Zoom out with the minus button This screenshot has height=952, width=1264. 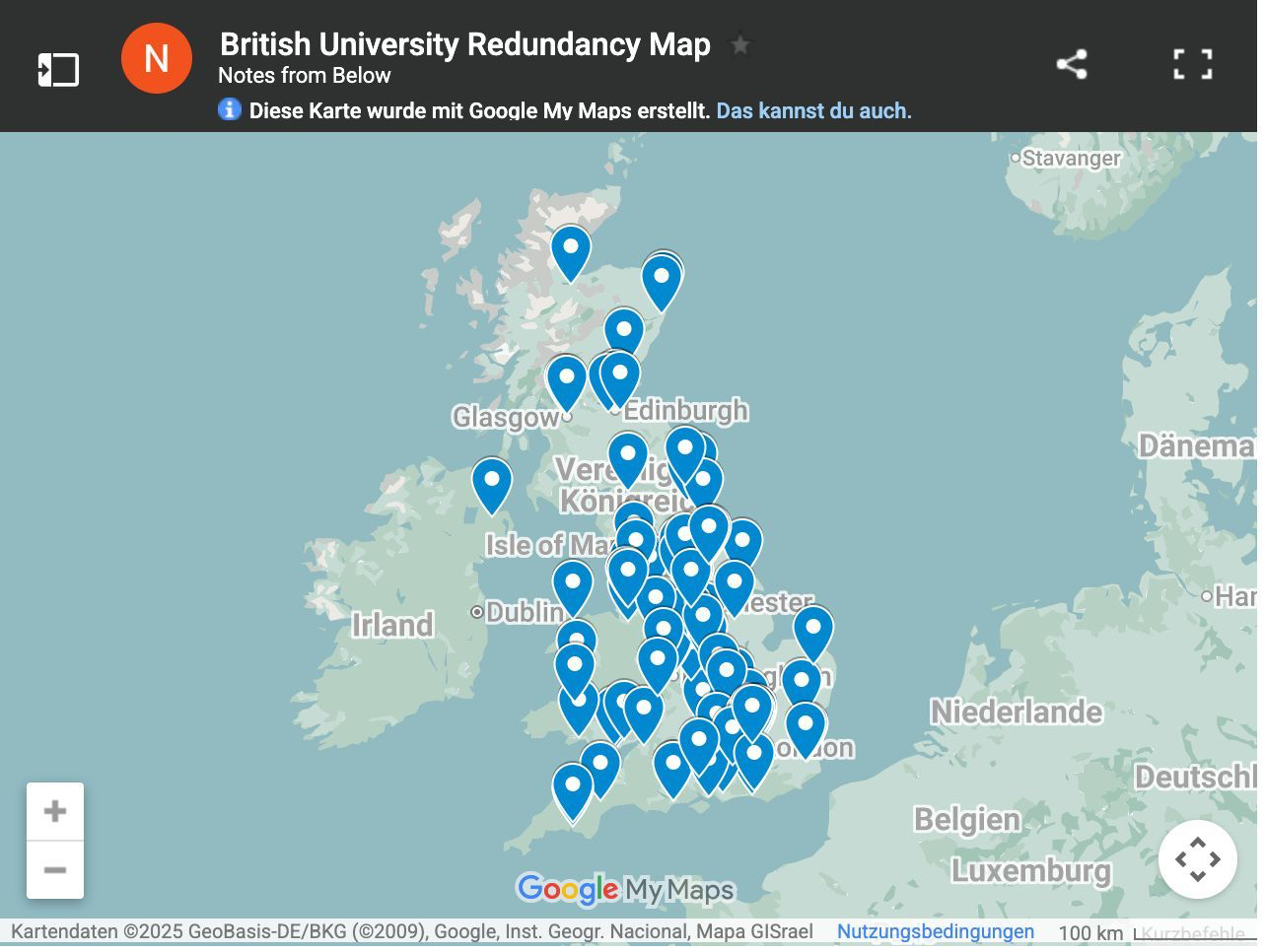tap(55, 870)
